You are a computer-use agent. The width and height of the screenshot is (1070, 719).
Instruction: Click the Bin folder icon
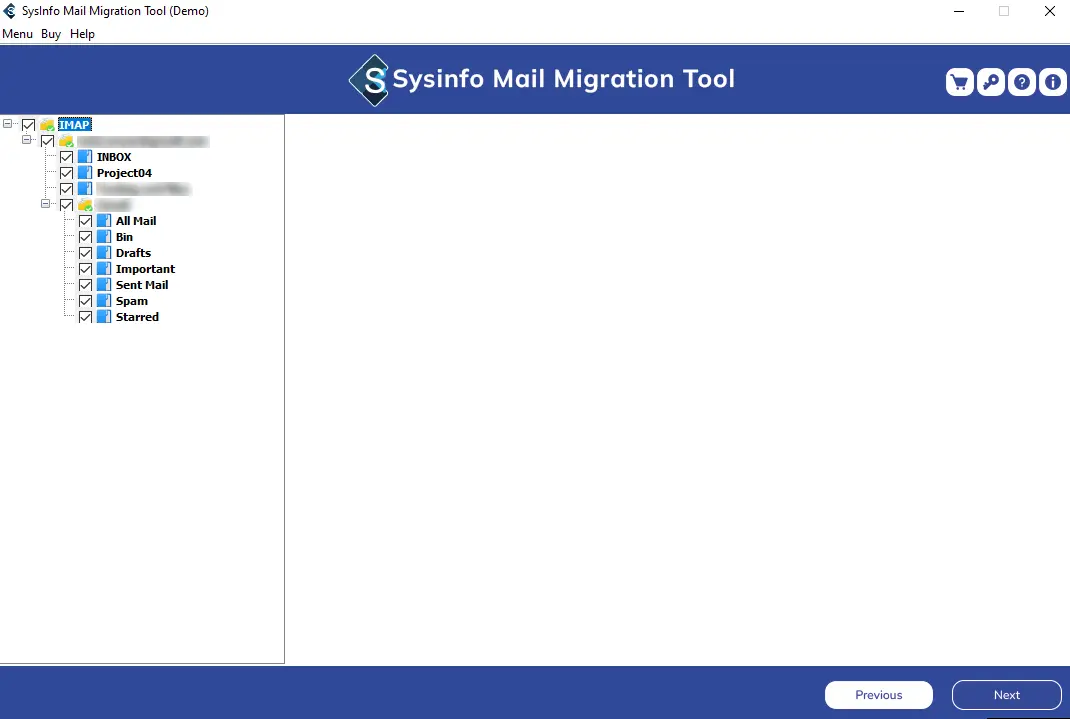pyautogui.click(x=104, y=237)
